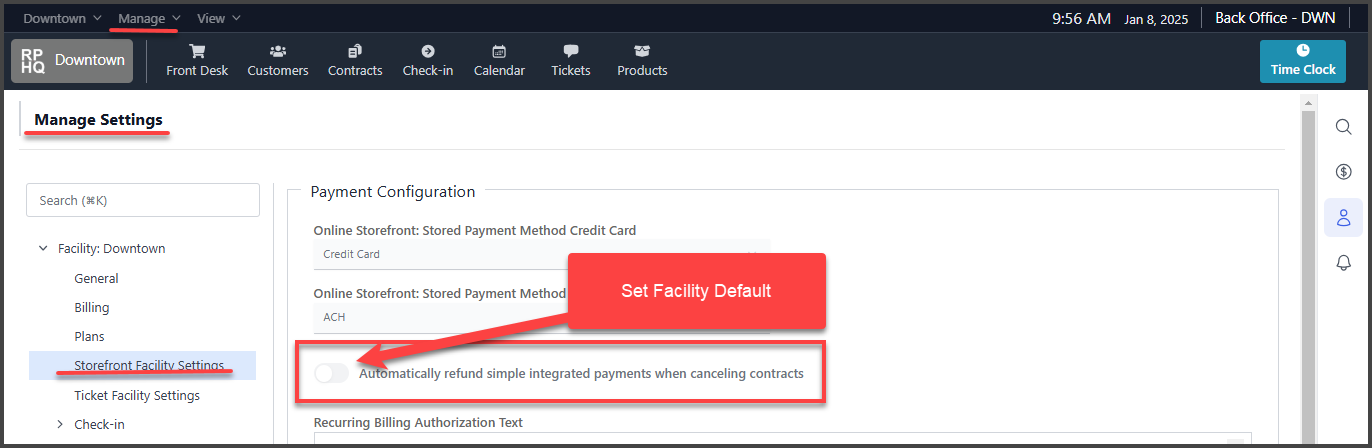Go to Check-in via arrow icon
Viewport: 1372px width, 448px height.
pos(428,51)
